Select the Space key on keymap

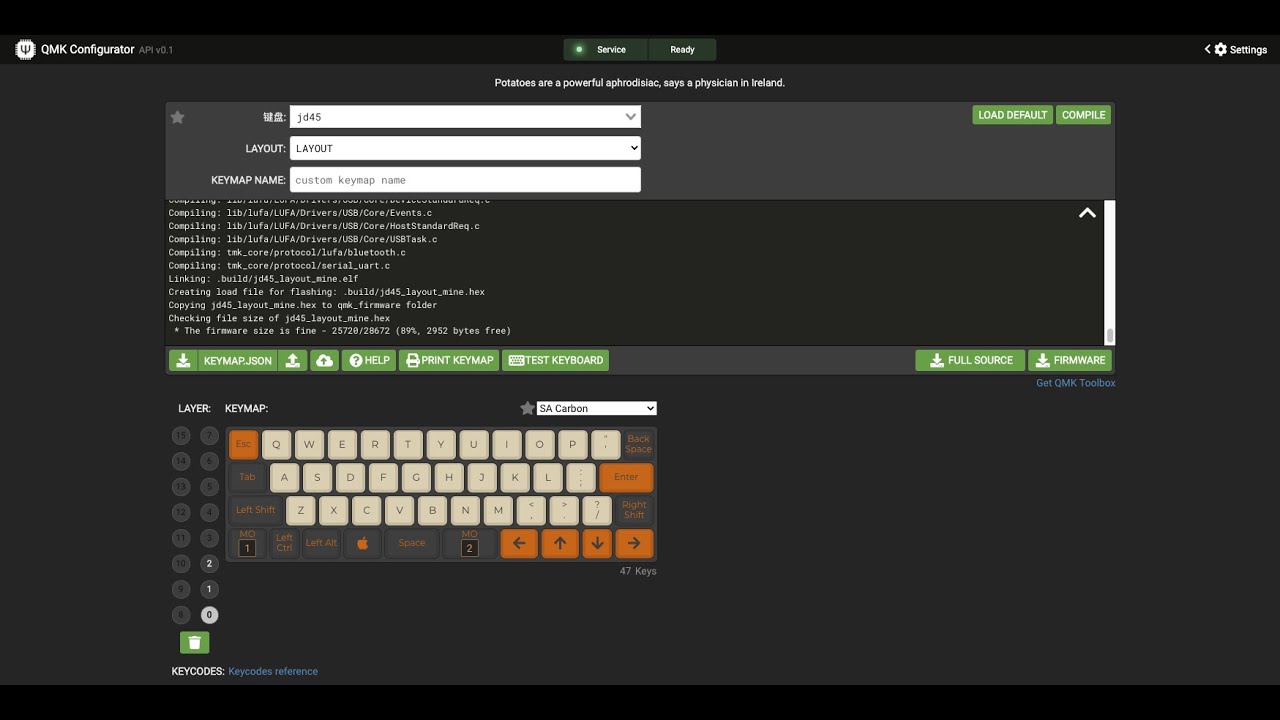click(412, 543)
